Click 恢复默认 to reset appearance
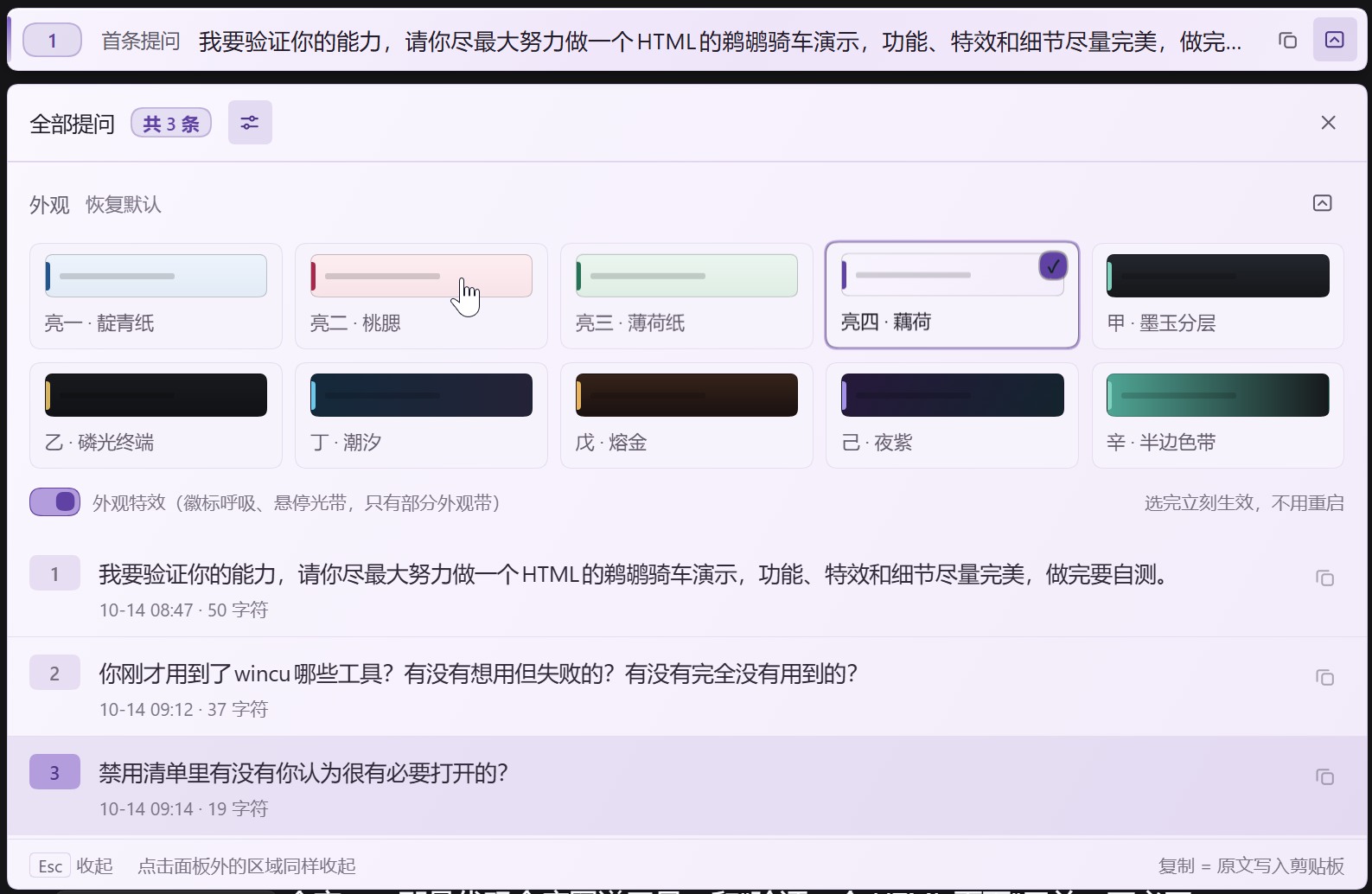Viewport: 1372px width, 894px height. 124,205
